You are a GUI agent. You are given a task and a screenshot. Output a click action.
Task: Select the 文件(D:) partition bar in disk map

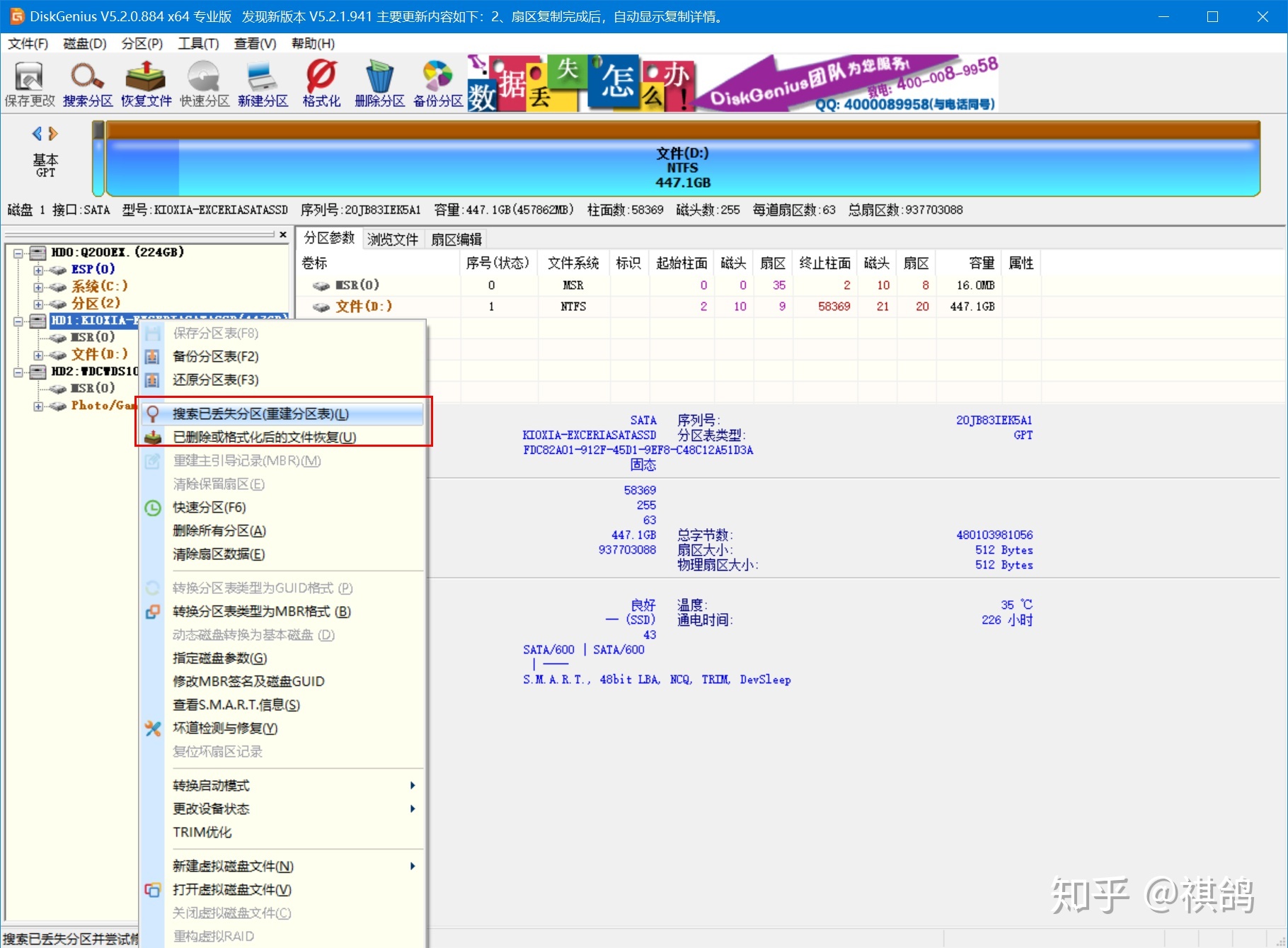[679, 164]
